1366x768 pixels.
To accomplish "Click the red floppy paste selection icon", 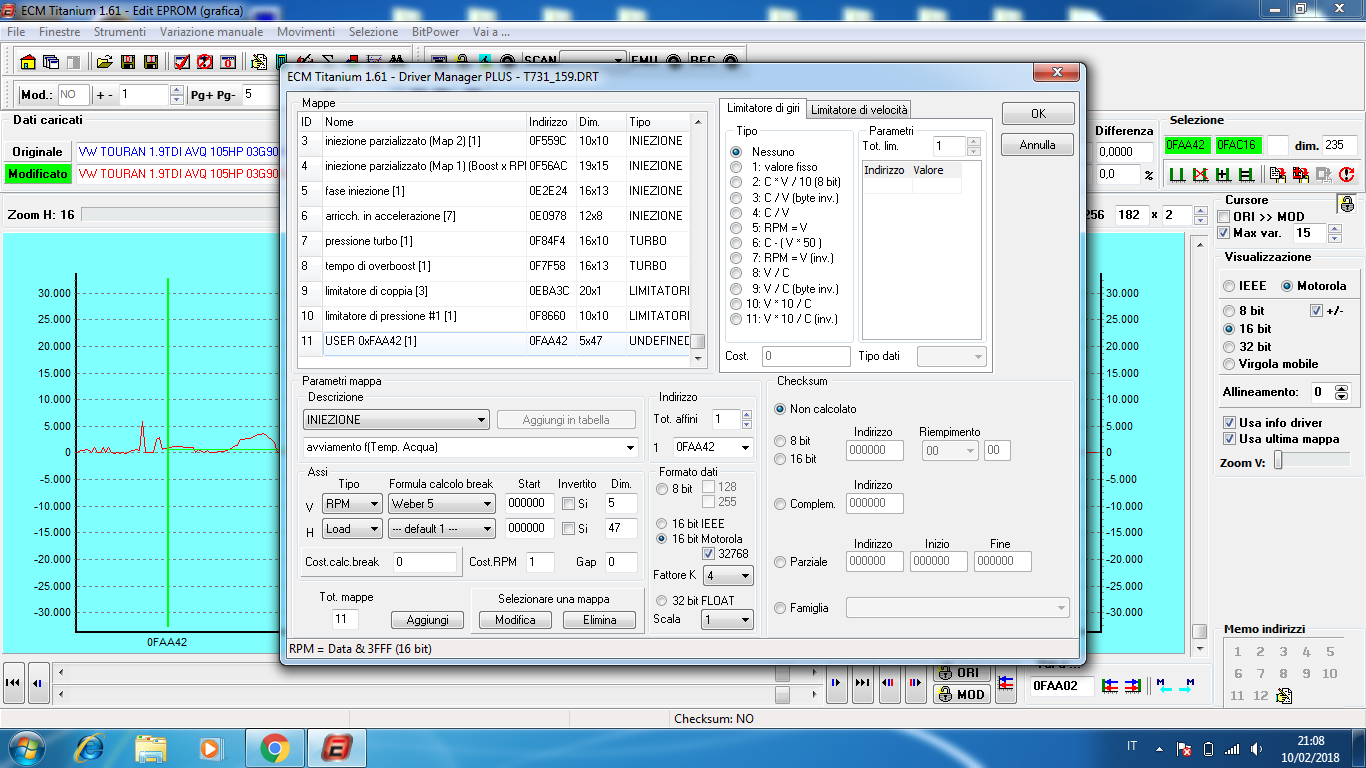I will [x=1301, y=175].
